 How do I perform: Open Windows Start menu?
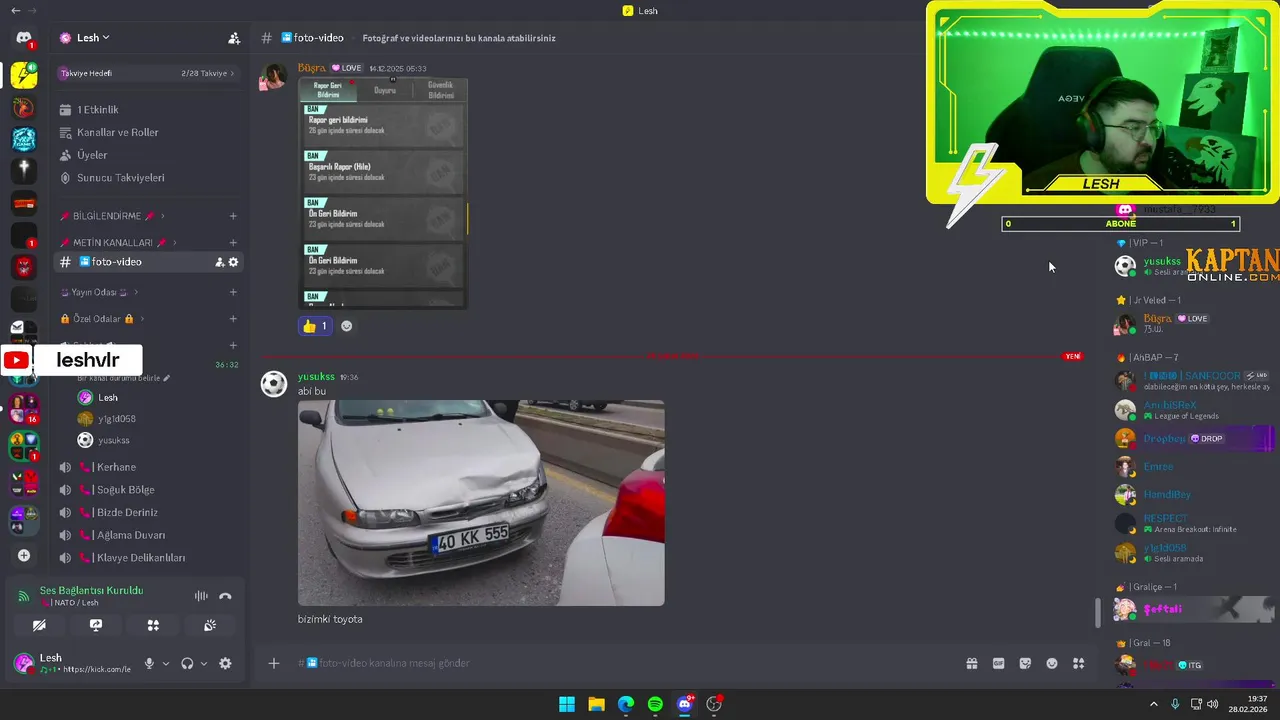tap(567, 704)
